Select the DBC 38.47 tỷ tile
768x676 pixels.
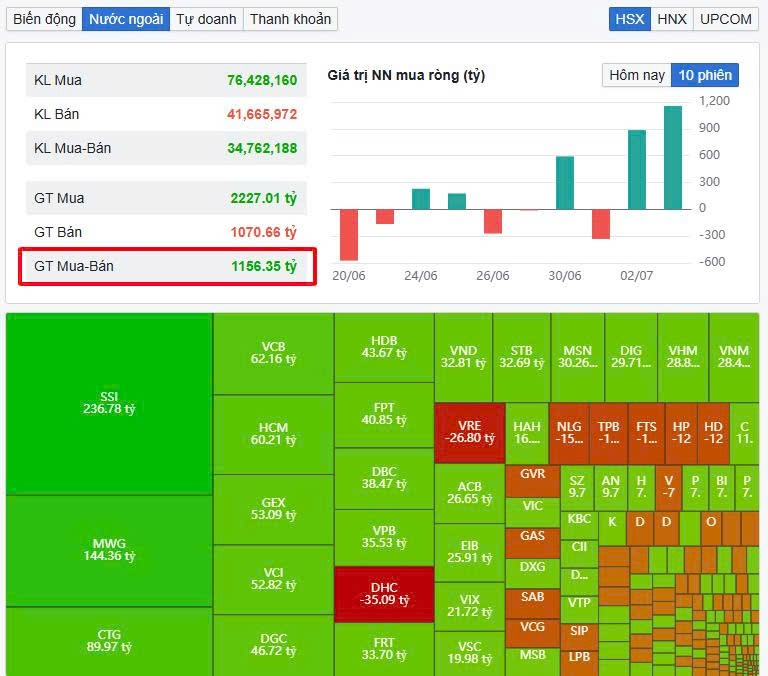click(x=384, y=478)
